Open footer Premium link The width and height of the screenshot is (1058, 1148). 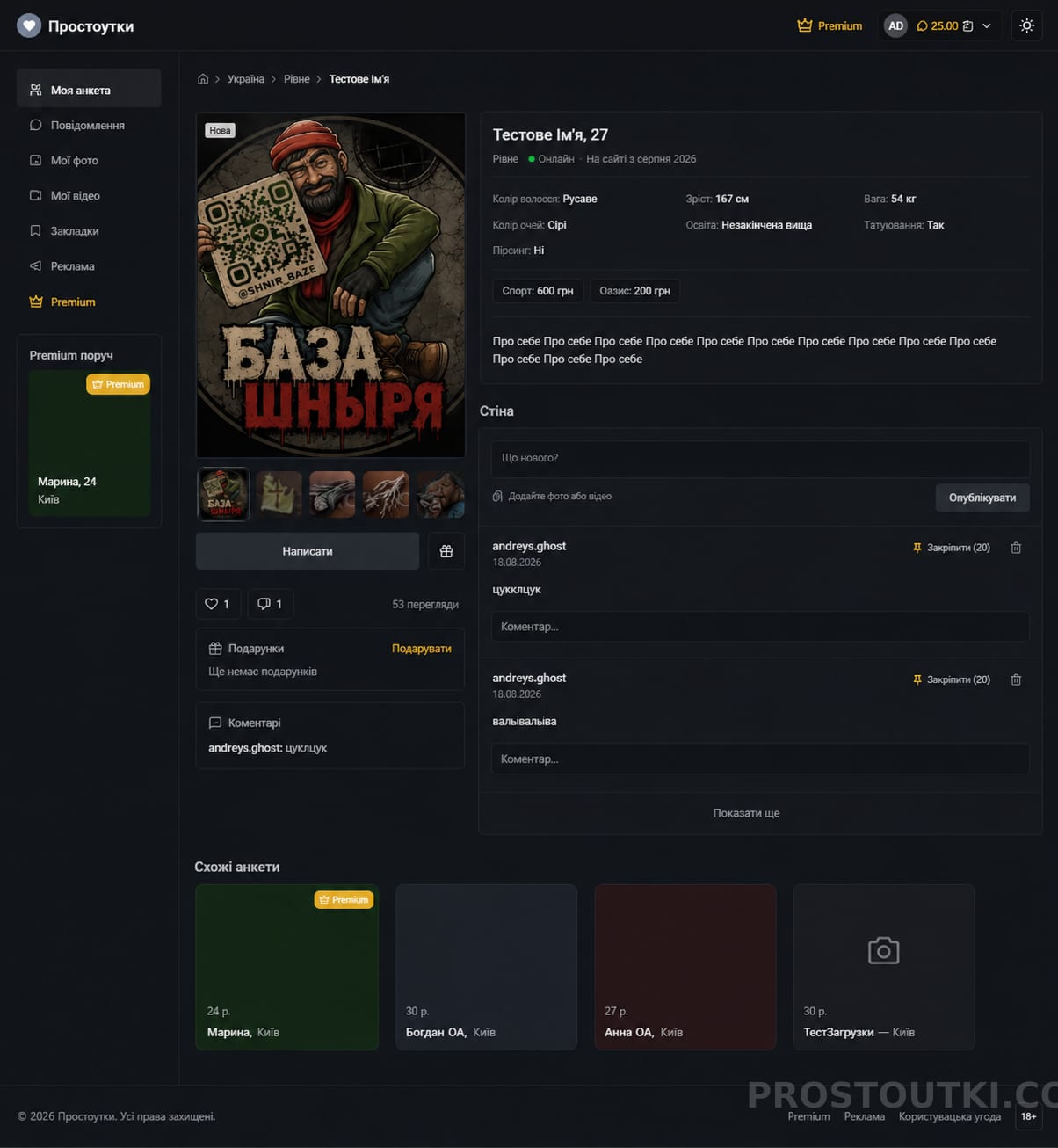tap(808, 1116)
